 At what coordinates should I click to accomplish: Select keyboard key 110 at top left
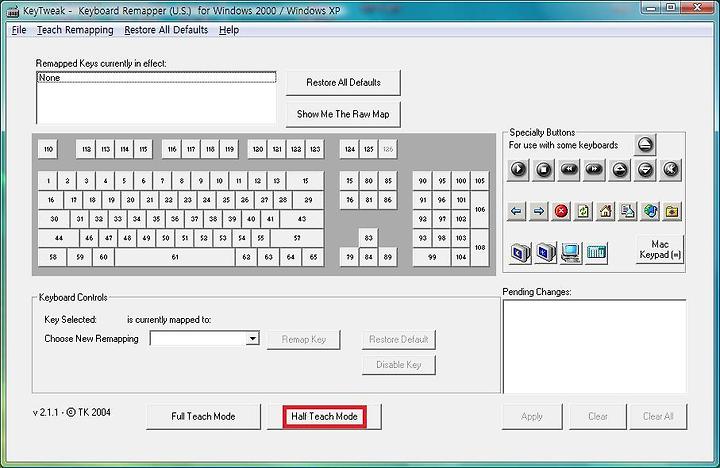[x=48, y=149]
